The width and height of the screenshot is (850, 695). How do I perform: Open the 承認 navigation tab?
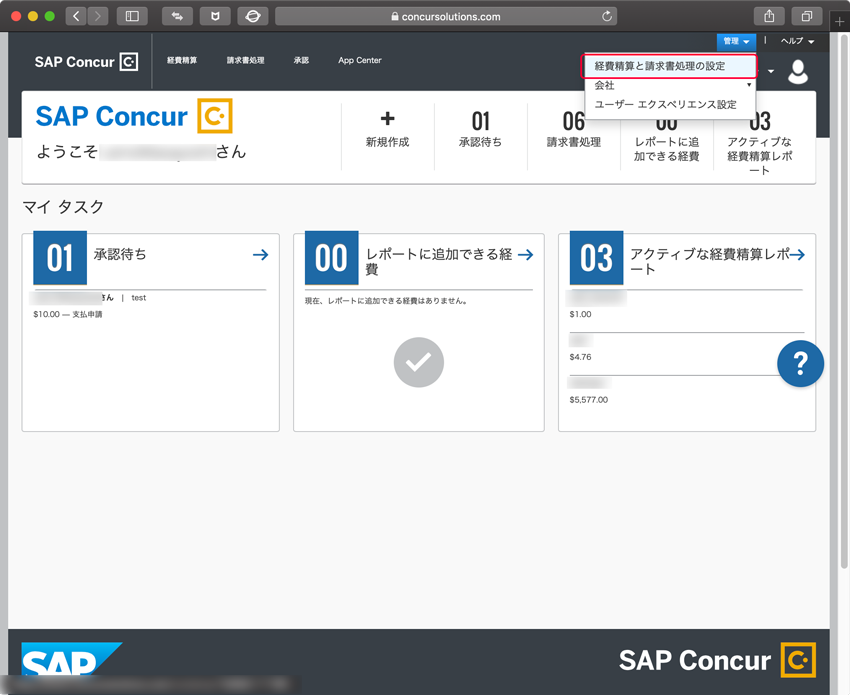301,60
